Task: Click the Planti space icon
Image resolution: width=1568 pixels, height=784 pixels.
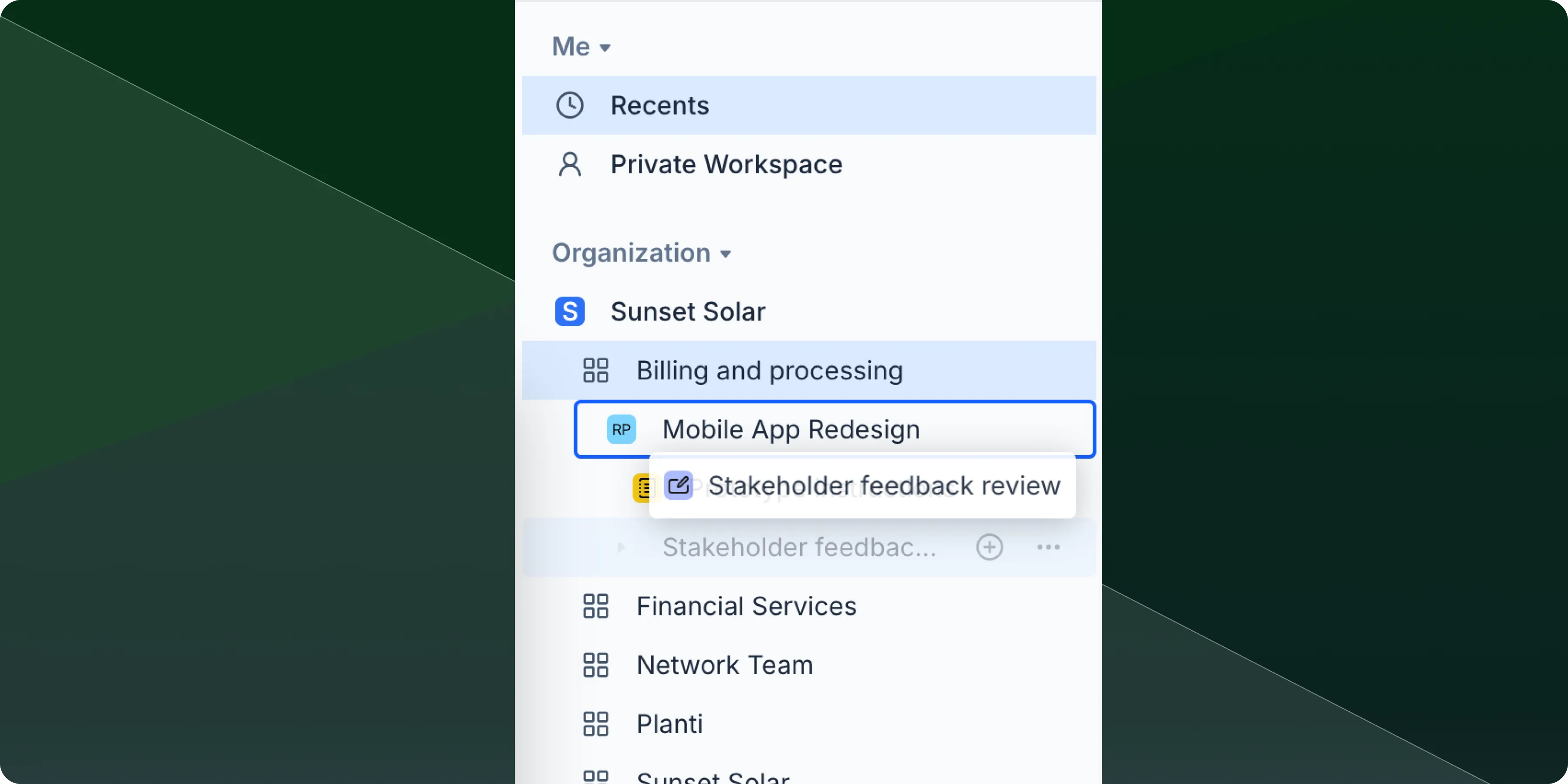Action: 595,723
